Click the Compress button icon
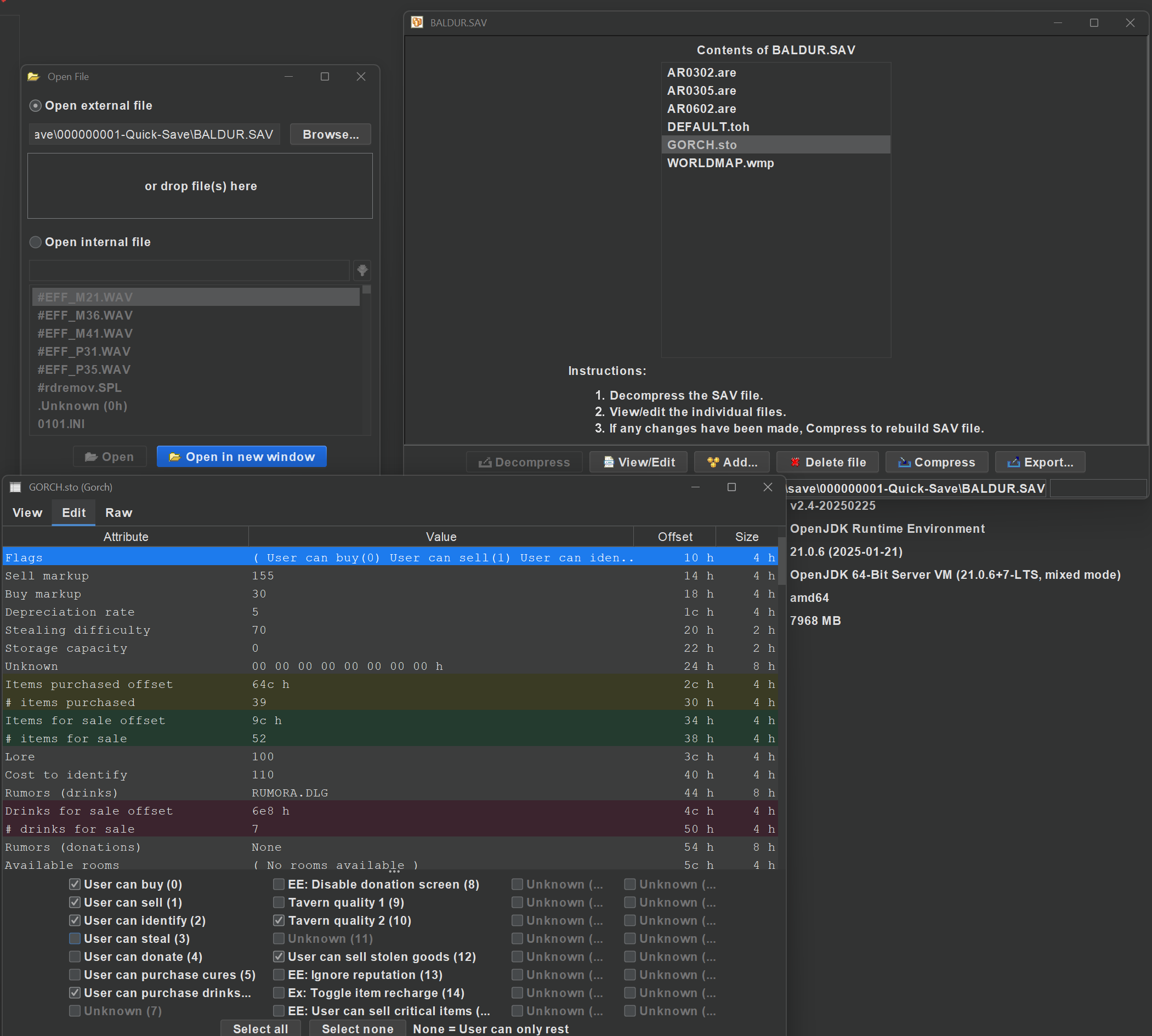 (x=904, y=462)
